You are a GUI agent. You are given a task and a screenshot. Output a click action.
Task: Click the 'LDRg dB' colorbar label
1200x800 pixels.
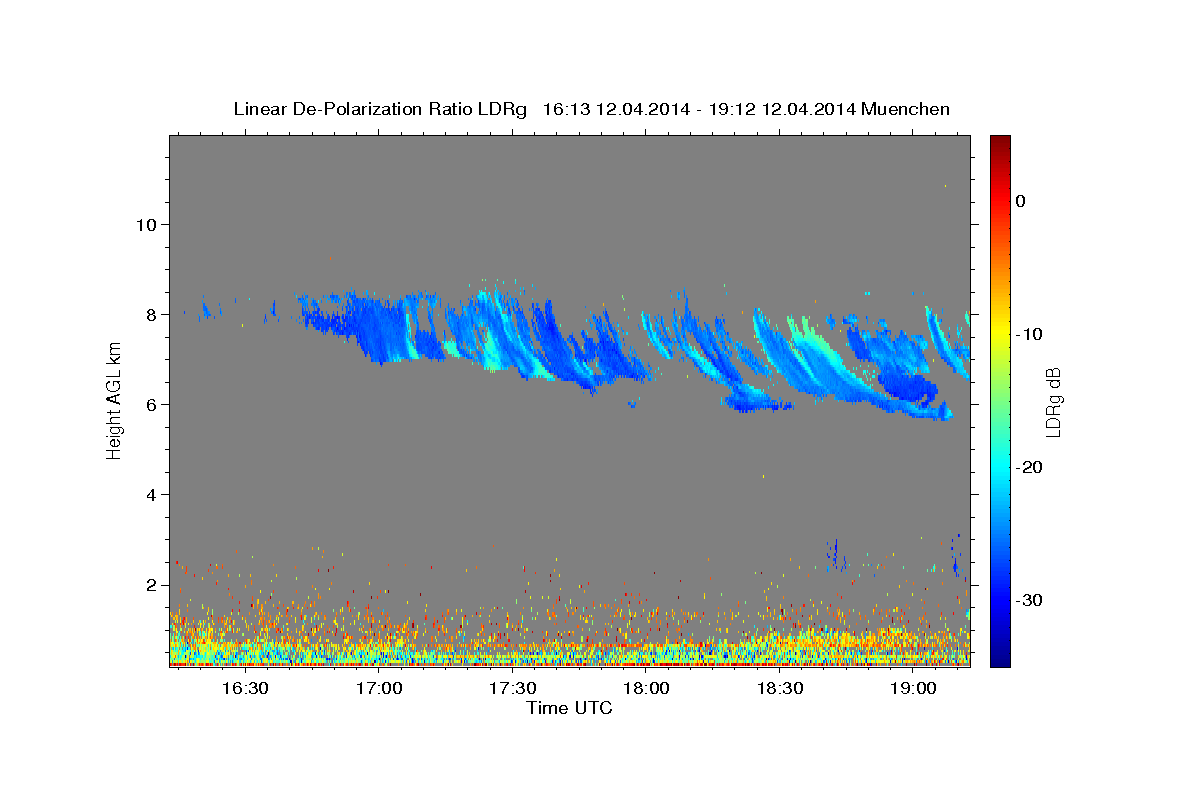click(x=1052, y=402)
